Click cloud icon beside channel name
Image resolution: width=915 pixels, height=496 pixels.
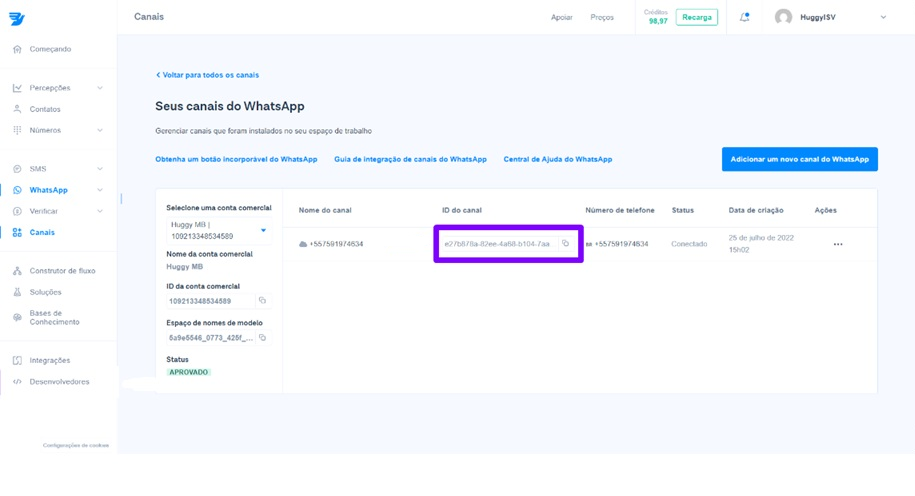point(303,244)
